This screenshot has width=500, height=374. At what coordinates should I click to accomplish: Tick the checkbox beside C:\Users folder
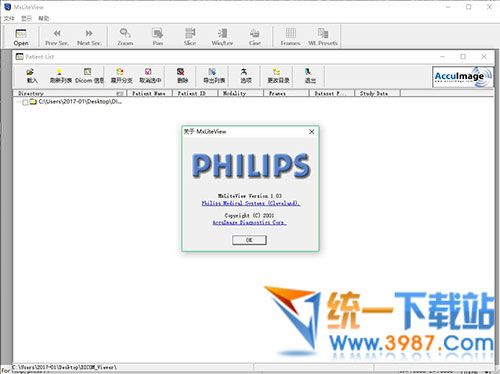(x=25, y=102)
